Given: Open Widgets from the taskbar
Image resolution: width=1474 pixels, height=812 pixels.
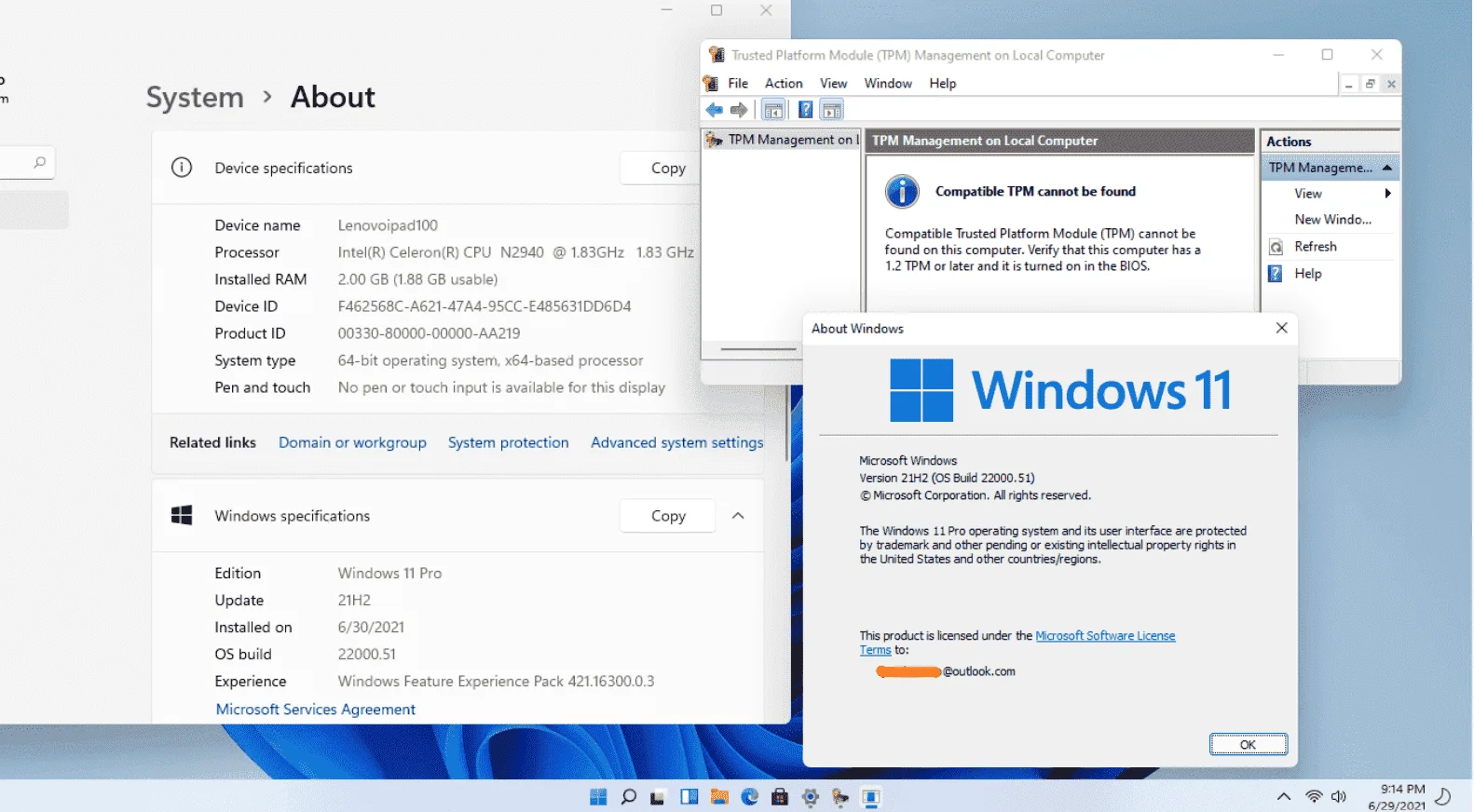Looking at the screenshot, I should pos(689,797).
